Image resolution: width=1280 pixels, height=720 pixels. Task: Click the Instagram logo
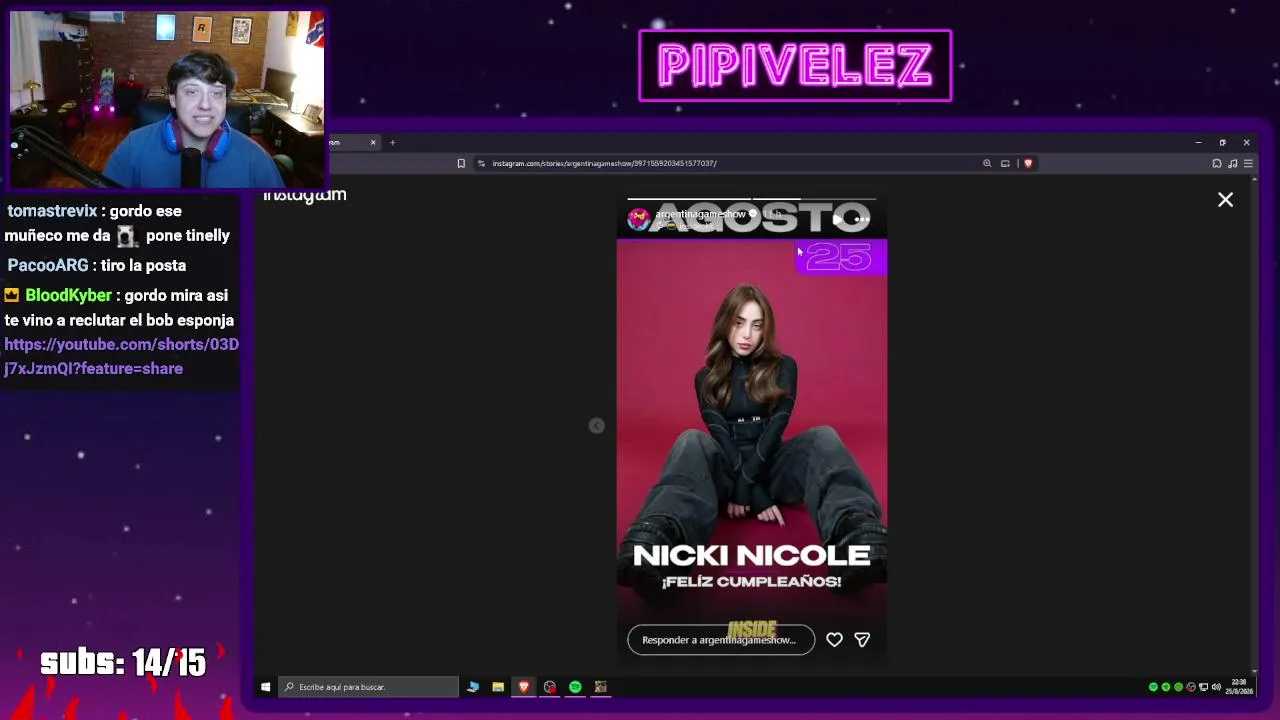[x=305, y=195]
